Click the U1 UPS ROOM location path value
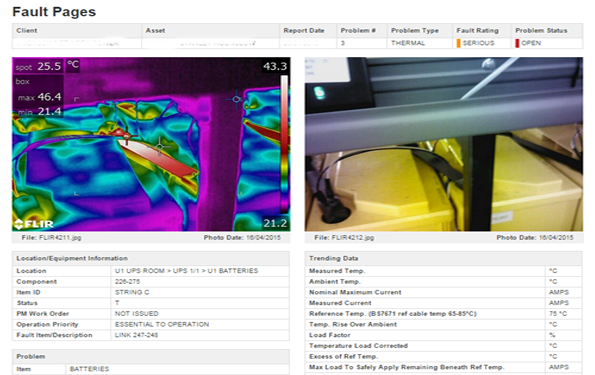The width and height of the screenshot is (595, 375). click(186, 271)
